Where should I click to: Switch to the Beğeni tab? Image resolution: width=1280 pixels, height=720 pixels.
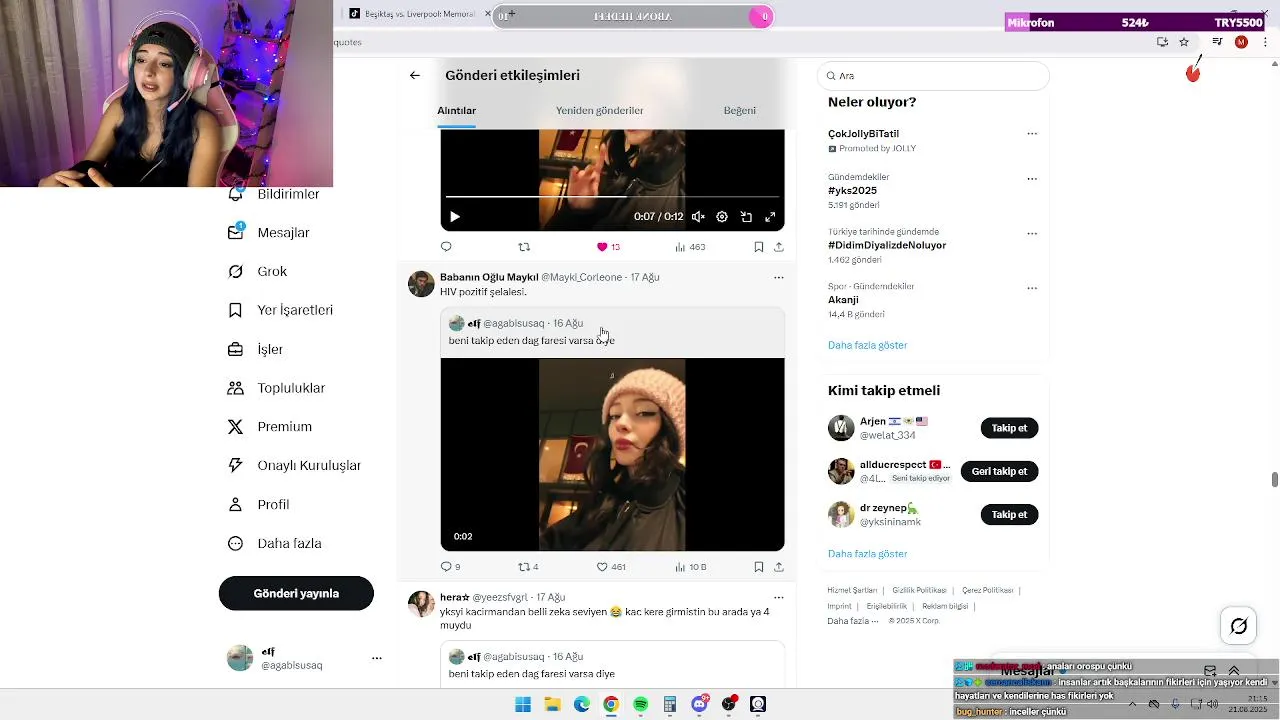[740, 110]
